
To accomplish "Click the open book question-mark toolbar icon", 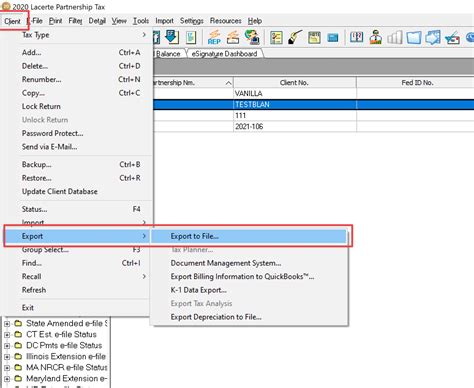I will 357,37.
